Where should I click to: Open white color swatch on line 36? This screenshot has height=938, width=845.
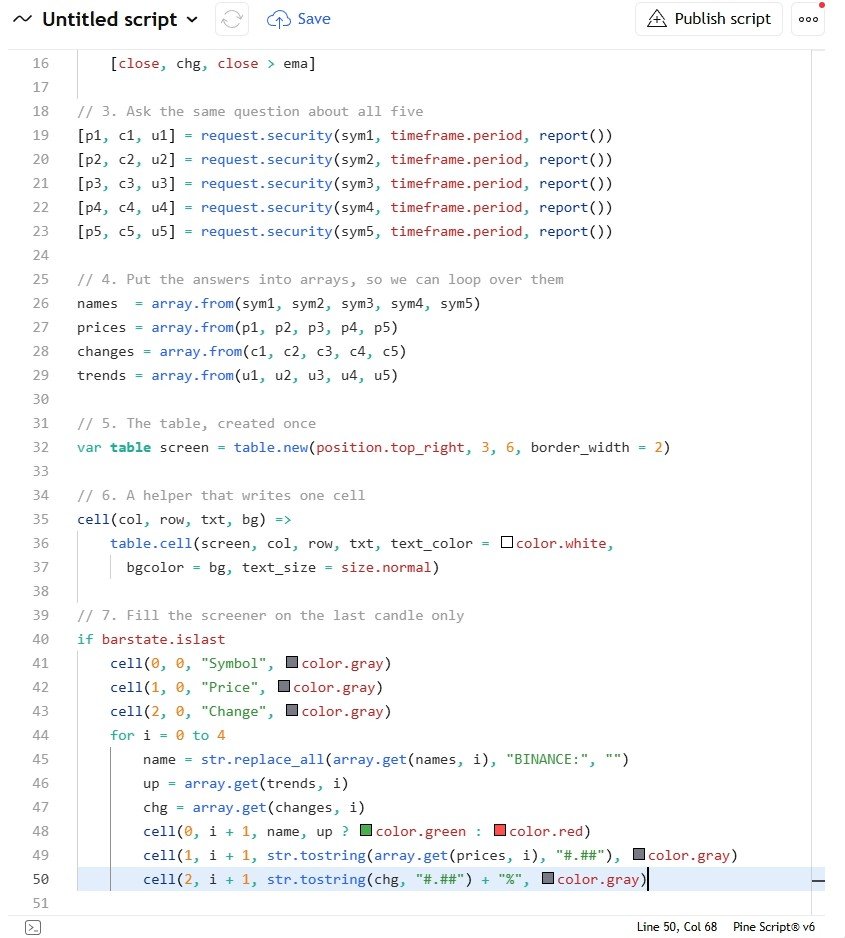click(507, 543)
